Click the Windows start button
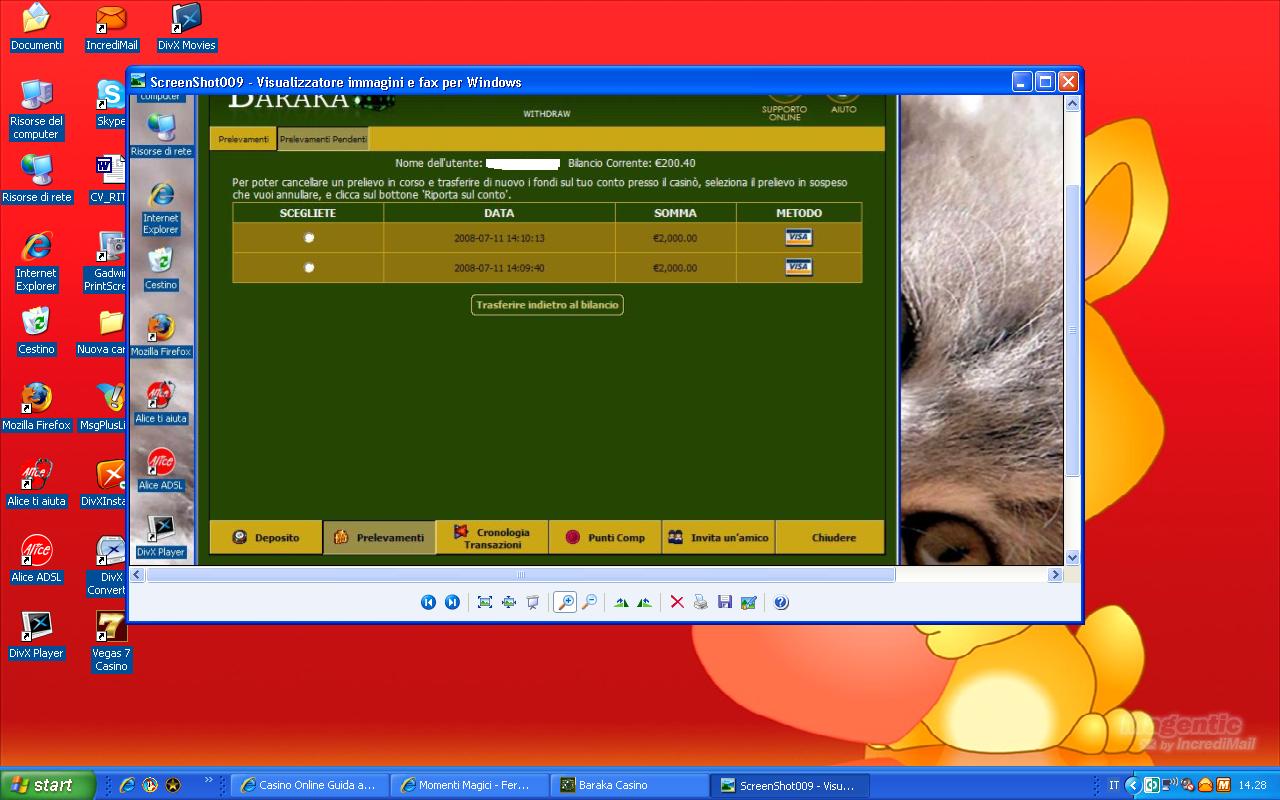The image size is (1280, 800). coord(47,785)
